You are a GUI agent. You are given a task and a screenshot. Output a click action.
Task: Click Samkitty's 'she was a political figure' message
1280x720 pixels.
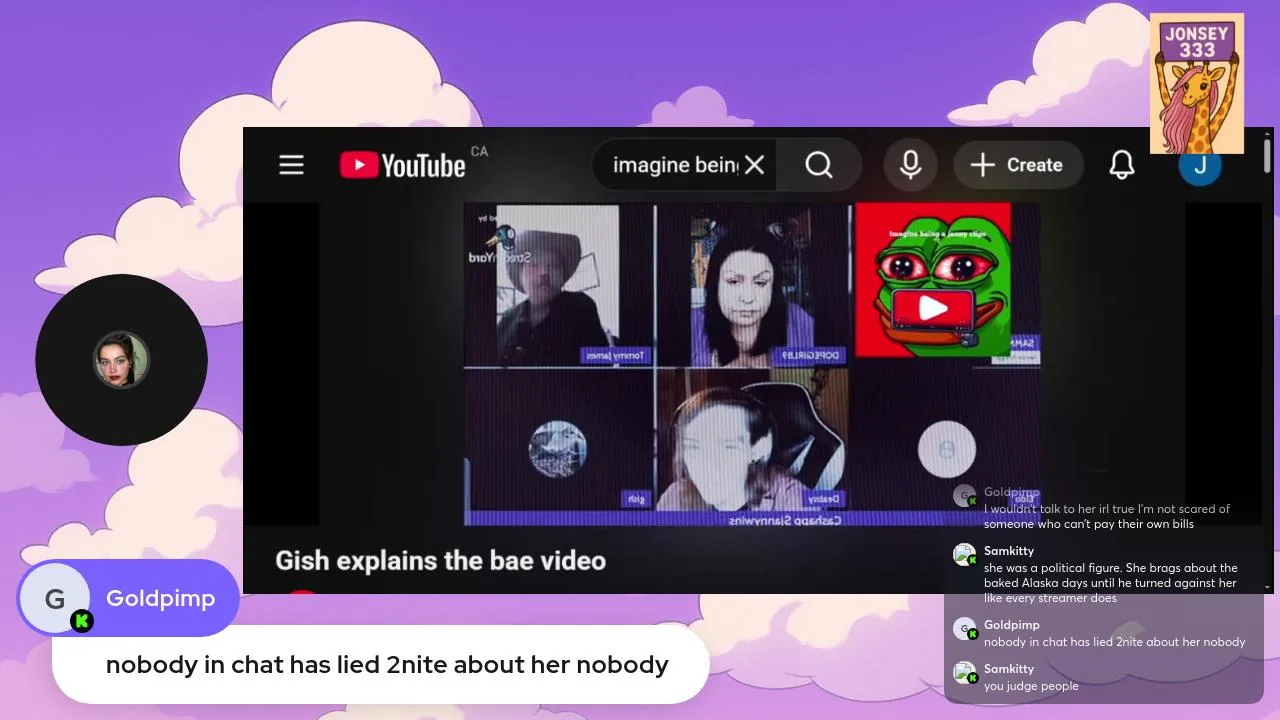[1110, 583]
